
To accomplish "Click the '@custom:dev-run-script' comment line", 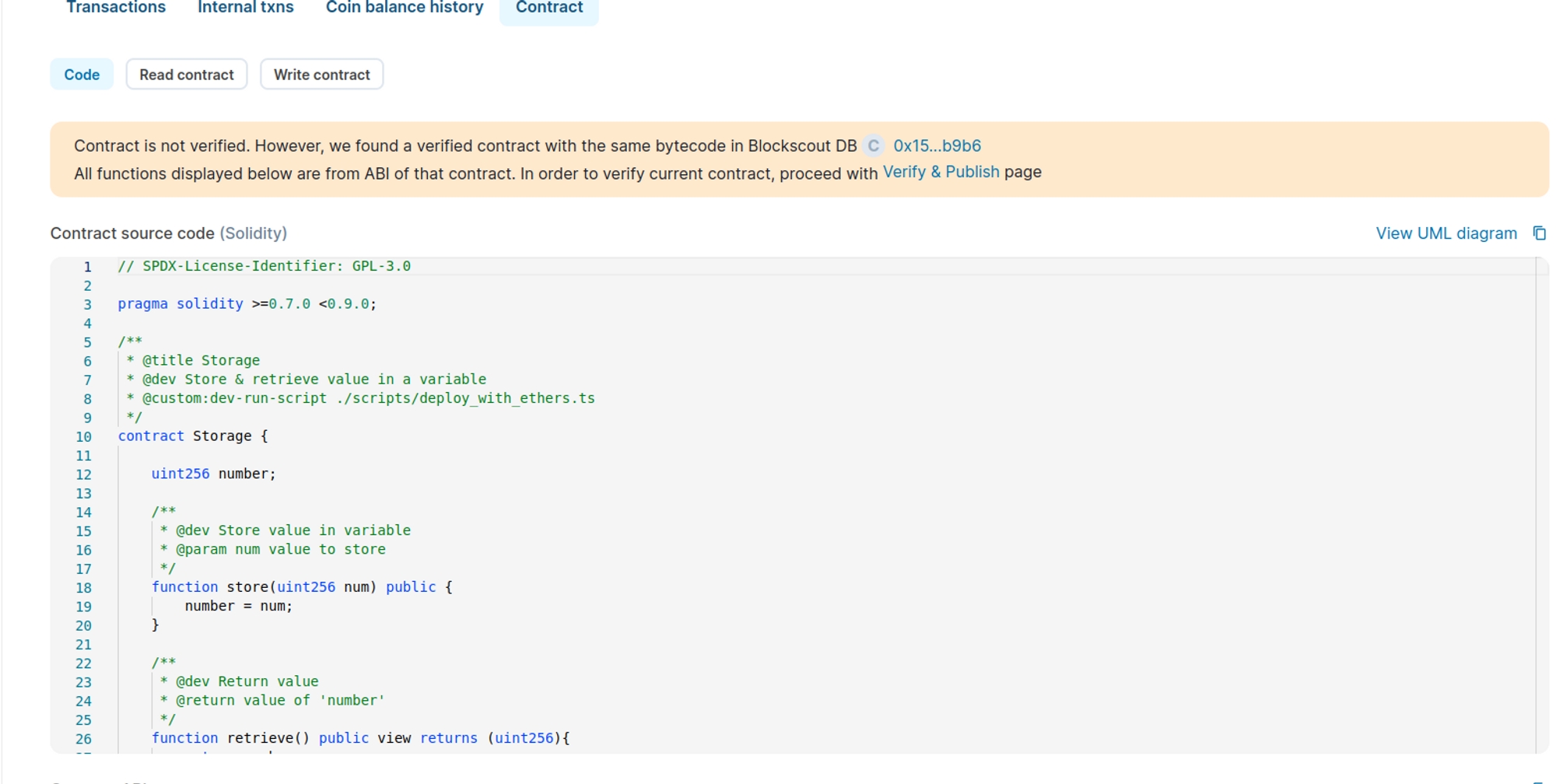I will (x=360, y=398).
